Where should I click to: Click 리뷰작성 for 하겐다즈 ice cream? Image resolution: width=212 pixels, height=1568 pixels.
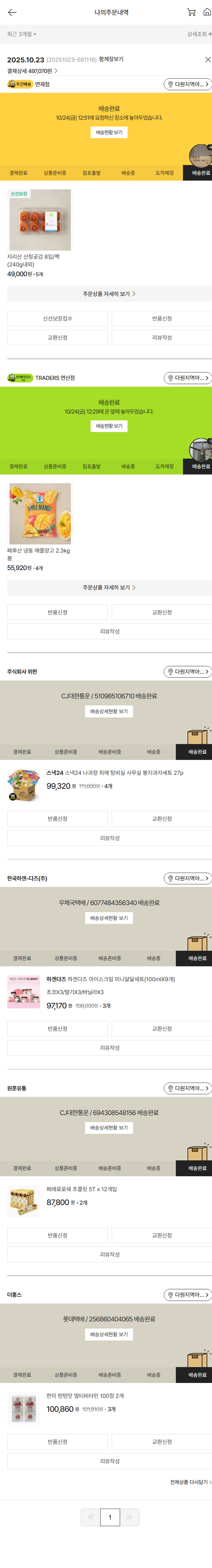[x=109, y=1048]
